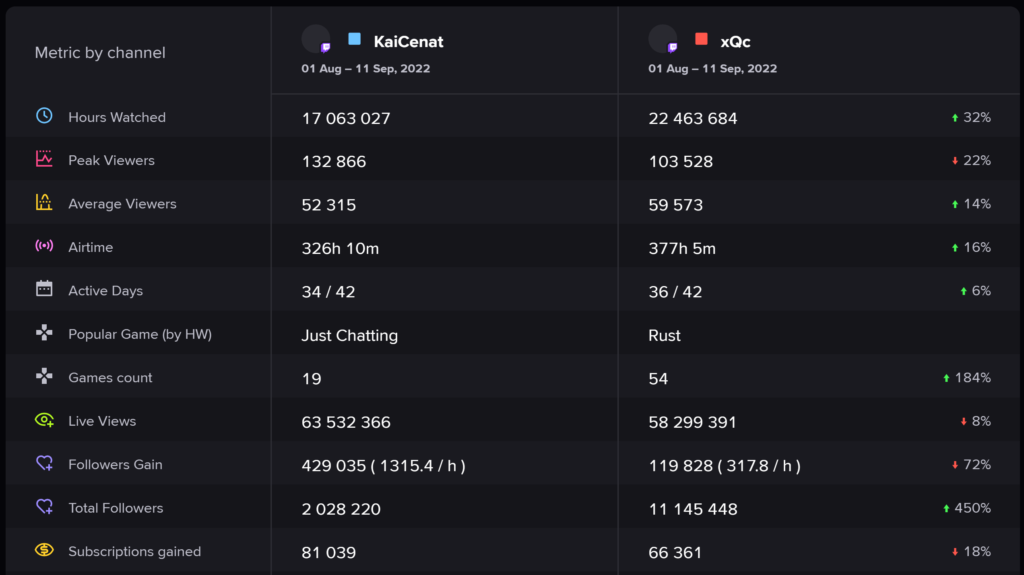
Task: Click the Live Views eye icon
Action: [44, 419]
